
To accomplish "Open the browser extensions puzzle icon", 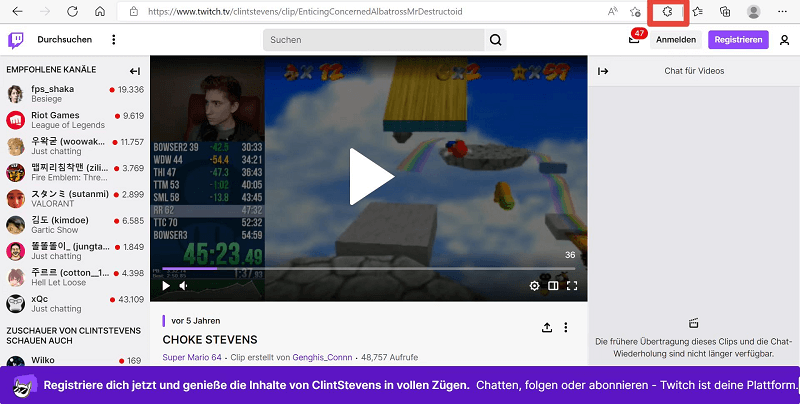I will point(667,12).
